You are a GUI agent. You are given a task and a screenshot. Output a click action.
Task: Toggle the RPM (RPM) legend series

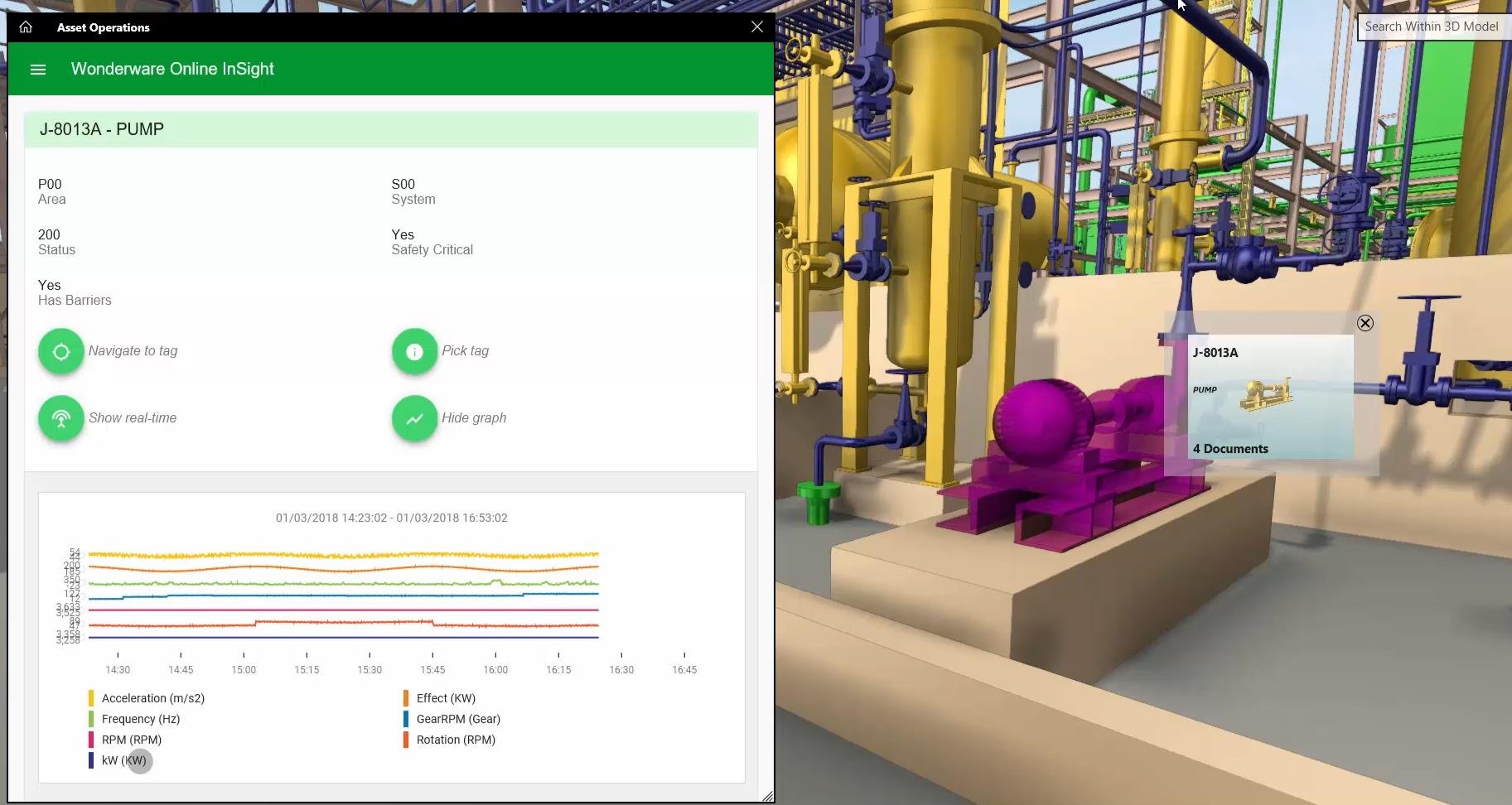pos(131,740)
